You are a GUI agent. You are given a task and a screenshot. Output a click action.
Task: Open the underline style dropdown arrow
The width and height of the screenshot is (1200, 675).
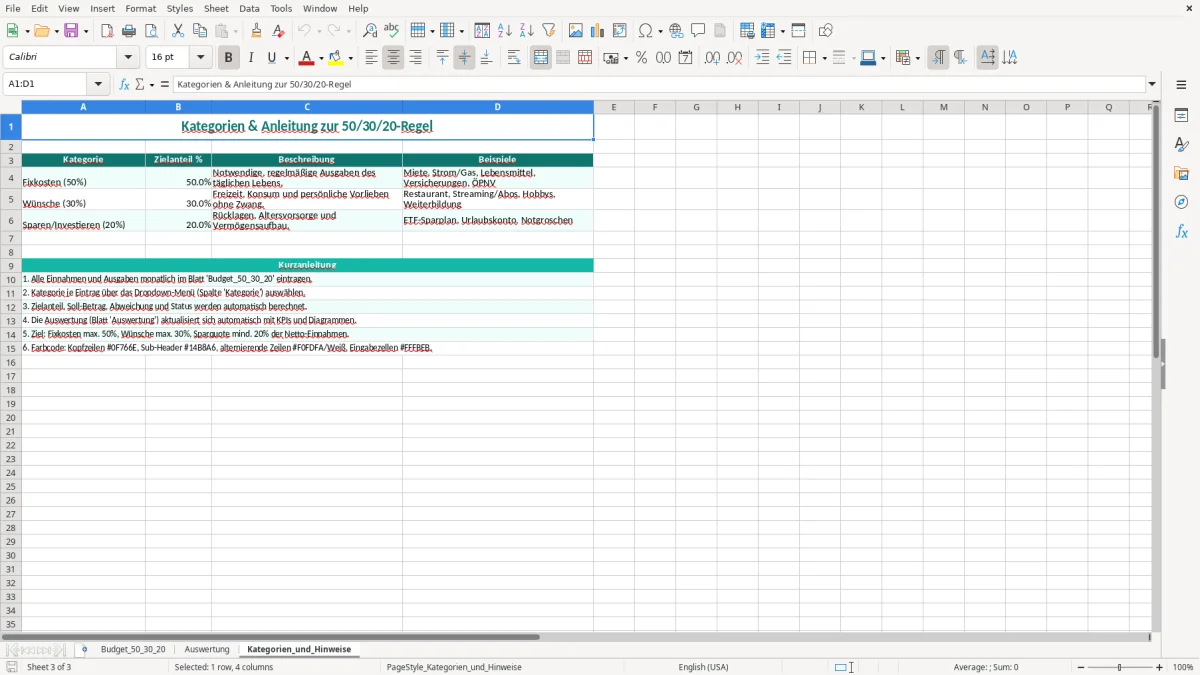tap(286, 58)
